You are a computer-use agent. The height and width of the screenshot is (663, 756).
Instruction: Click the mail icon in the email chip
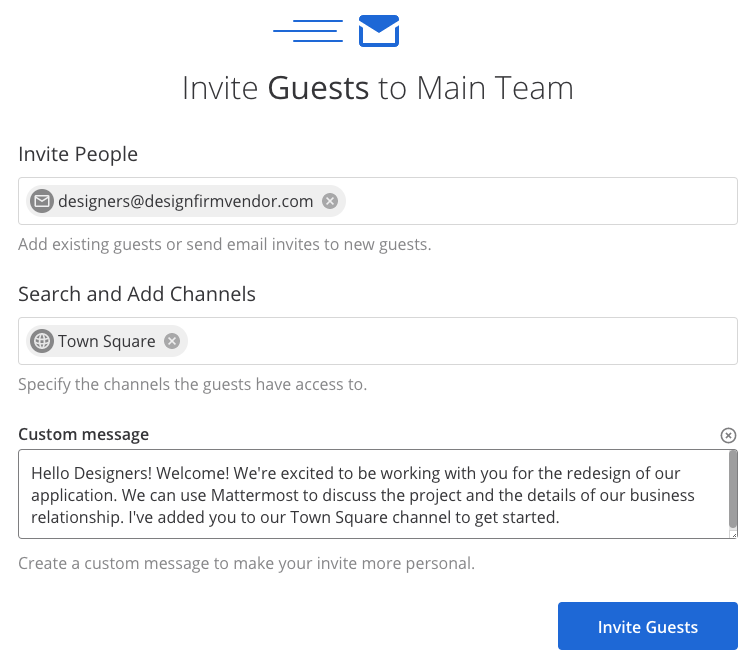point(42,201)
